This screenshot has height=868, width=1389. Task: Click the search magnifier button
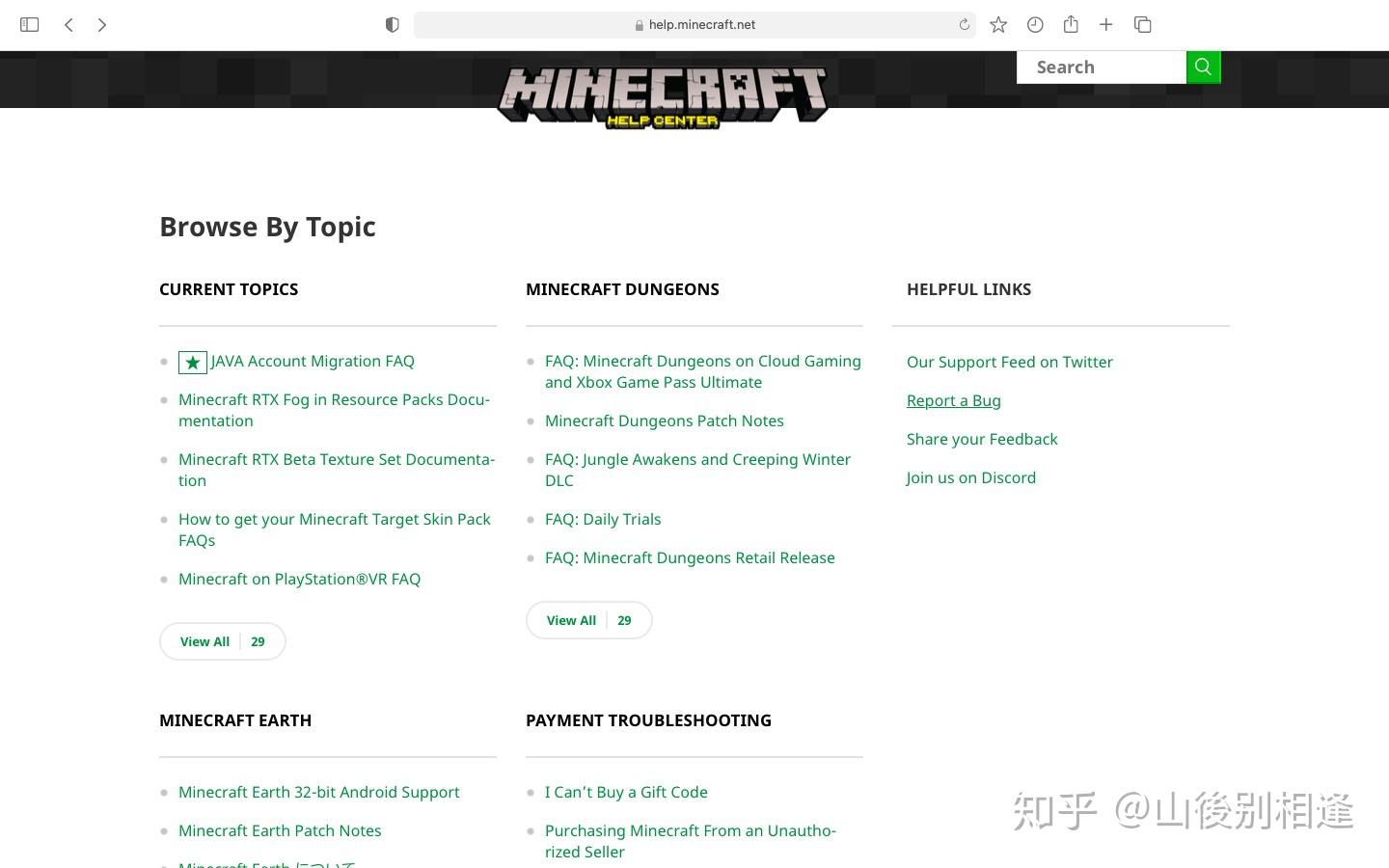pyautogui.click(x=1202, y=67)
